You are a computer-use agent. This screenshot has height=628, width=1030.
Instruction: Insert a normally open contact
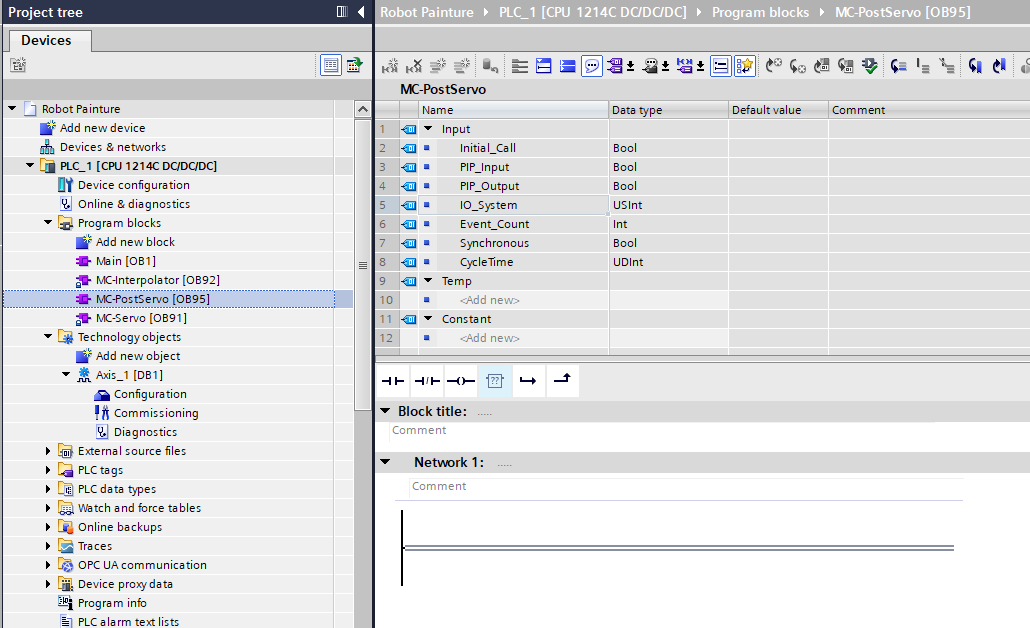click(393, 381)
